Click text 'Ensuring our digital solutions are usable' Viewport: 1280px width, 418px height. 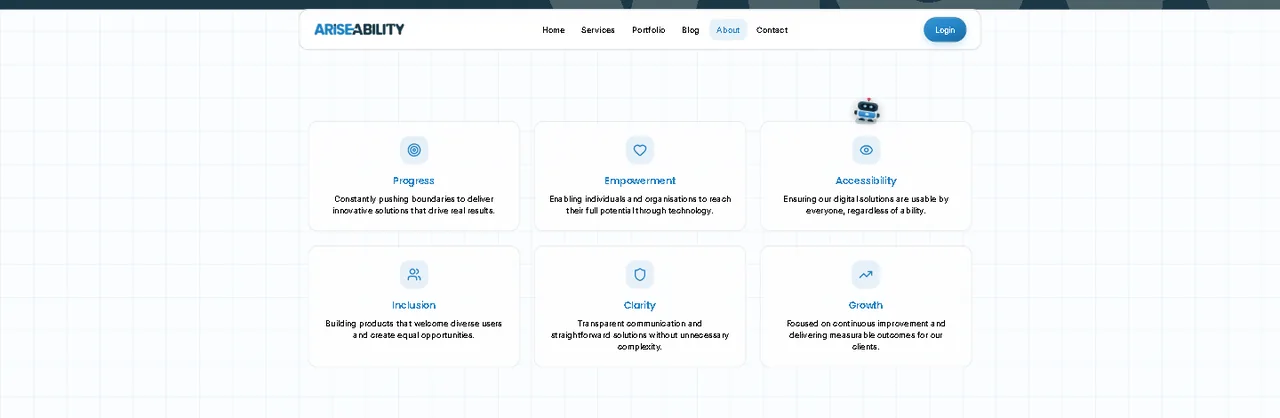tap(860, 199)
